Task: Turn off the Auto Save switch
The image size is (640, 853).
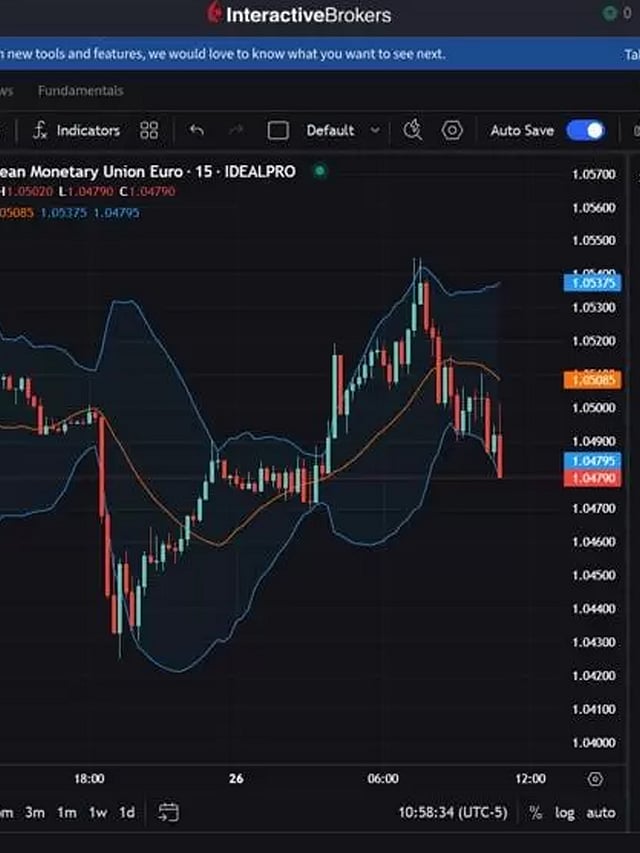Action: coord(585,131)
